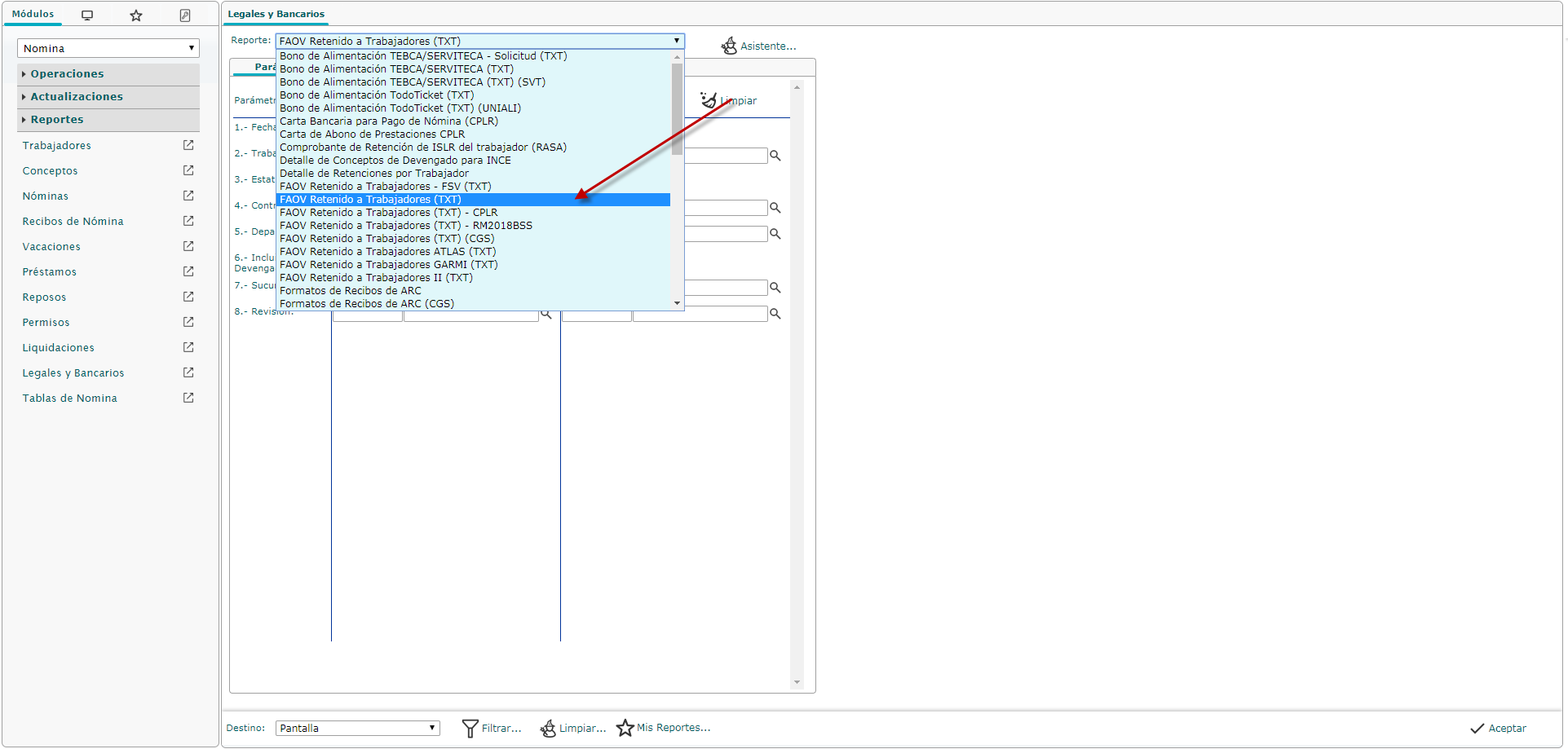Viewport: 1568px width, 749px height.
Task: Open the Nomina module dropdown
Action: (108, 48)
